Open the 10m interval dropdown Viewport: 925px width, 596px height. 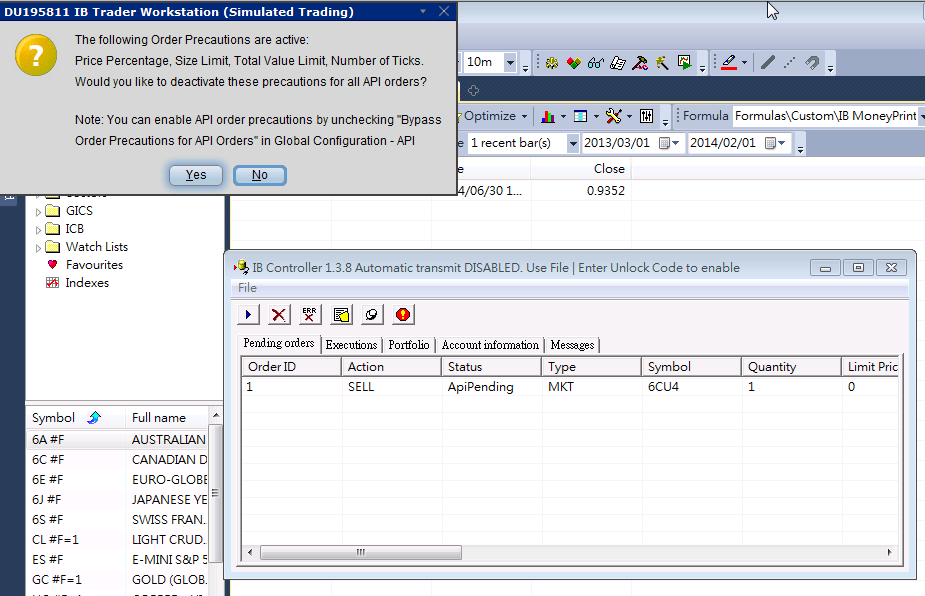510,62
